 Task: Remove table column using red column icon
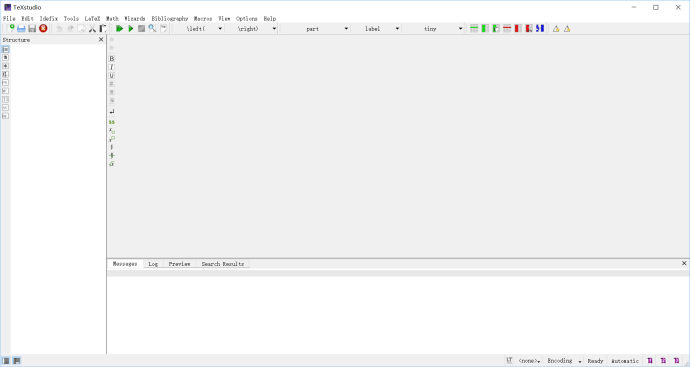coord(518,29)
